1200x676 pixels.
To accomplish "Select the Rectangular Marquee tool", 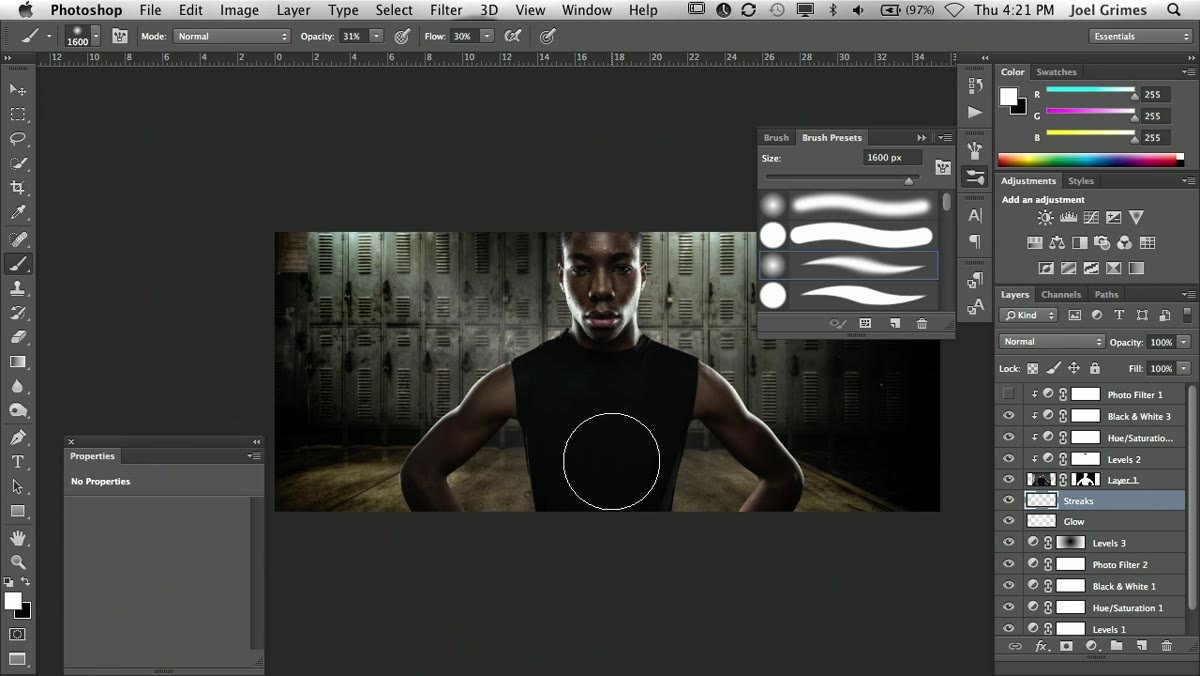I will [x=18, y=115].
